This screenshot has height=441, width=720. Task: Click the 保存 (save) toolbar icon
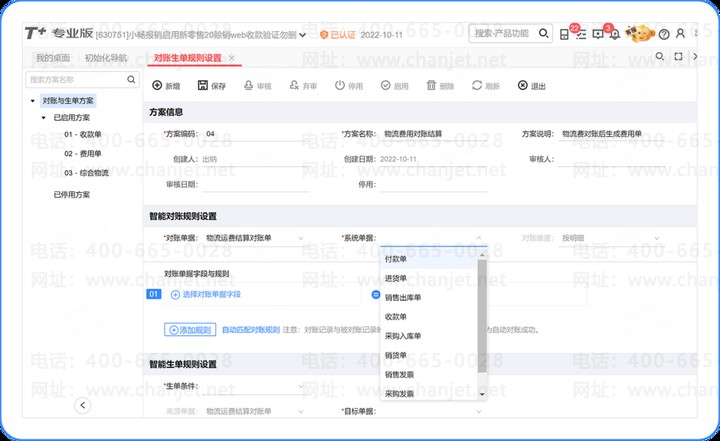202,85
